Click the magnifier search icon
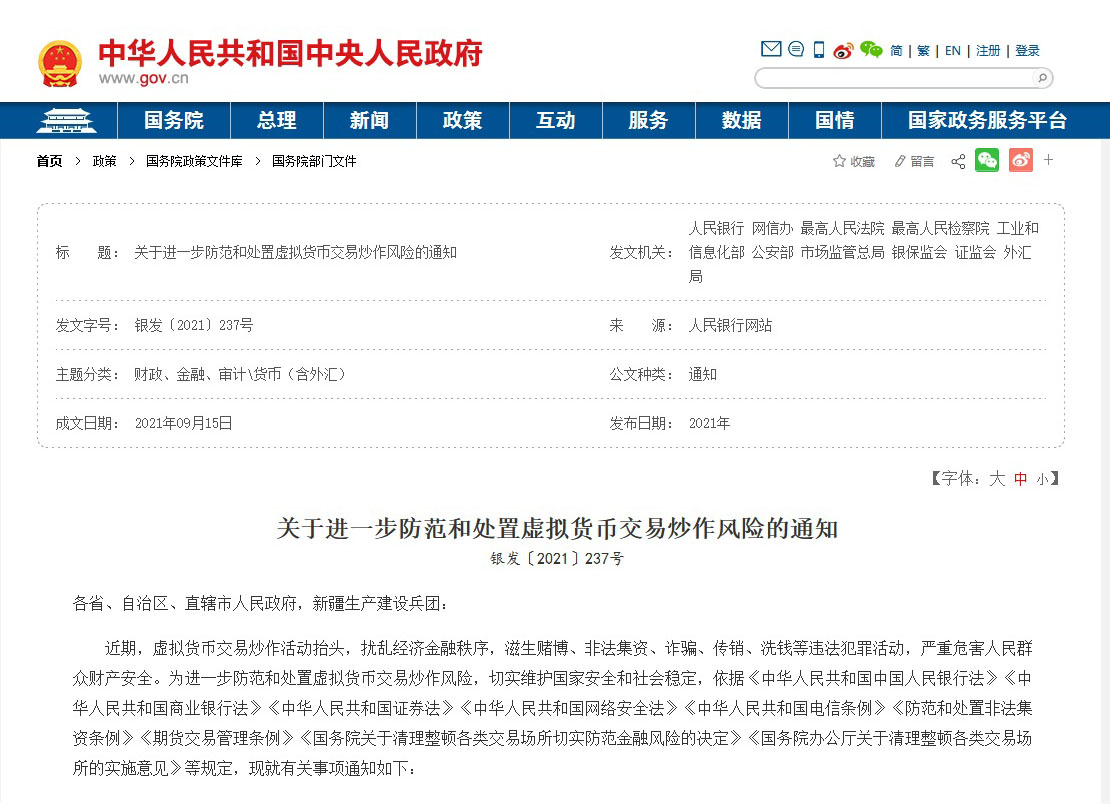Image resolution: width=1110 pixels, height=804 pixels. coord(1041,78)
